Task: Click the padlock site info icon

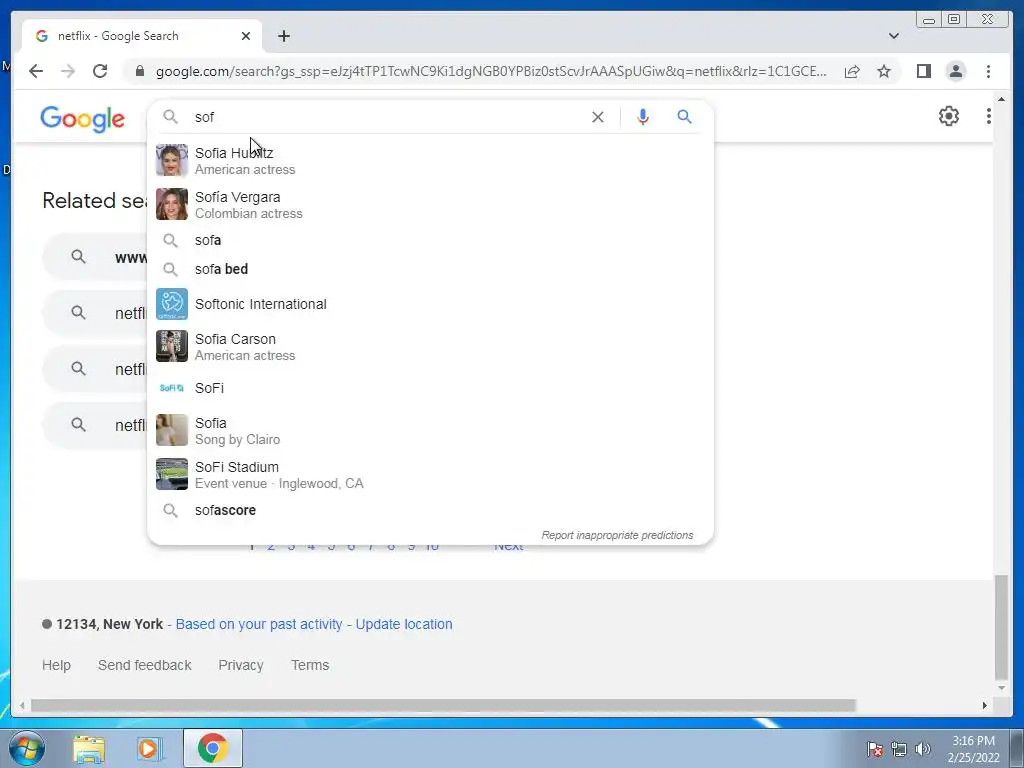Action: (x=139, y=71)
